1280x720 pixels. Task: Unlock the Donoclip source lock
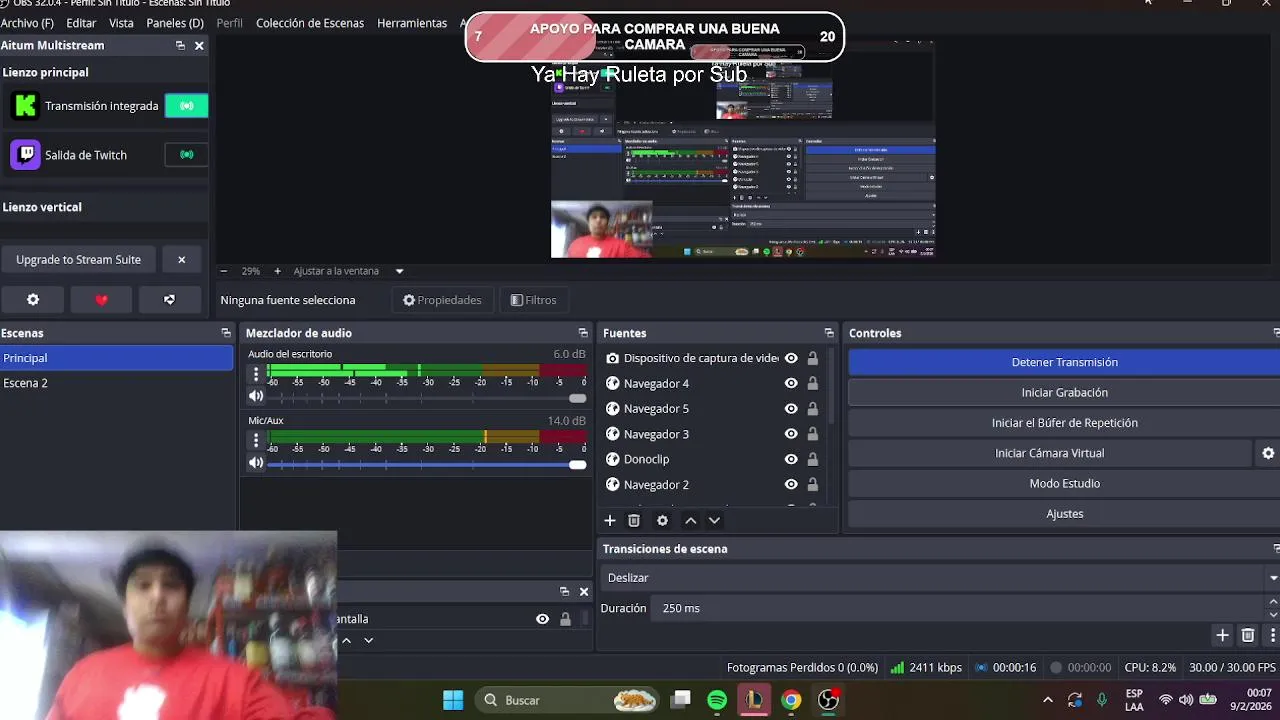click(812, 459)
